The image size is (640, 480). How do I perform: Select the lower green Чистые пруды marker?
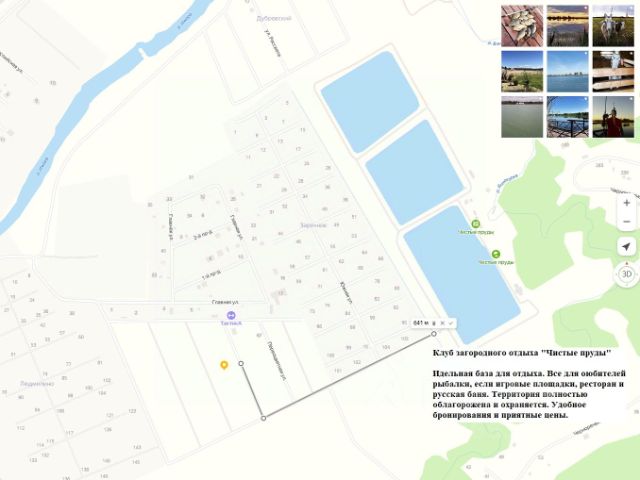point(495,255)
